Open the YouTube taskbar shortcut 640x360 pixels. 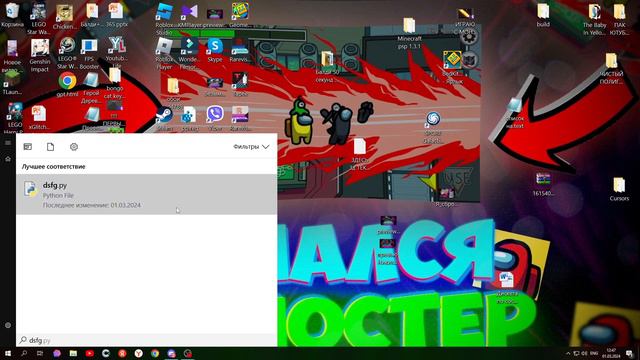(89, 353)
